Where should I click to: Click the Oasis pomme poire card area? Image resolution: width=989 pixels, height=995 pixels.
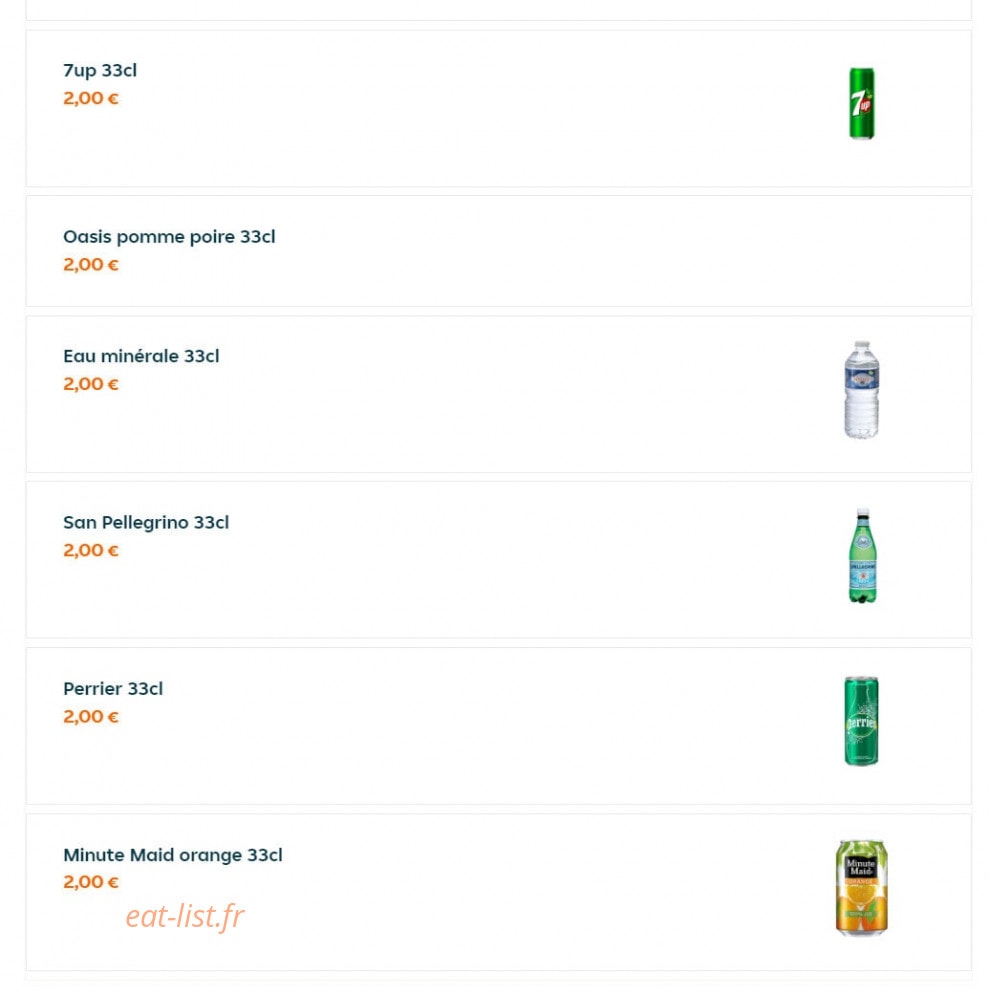pos(499,251)
